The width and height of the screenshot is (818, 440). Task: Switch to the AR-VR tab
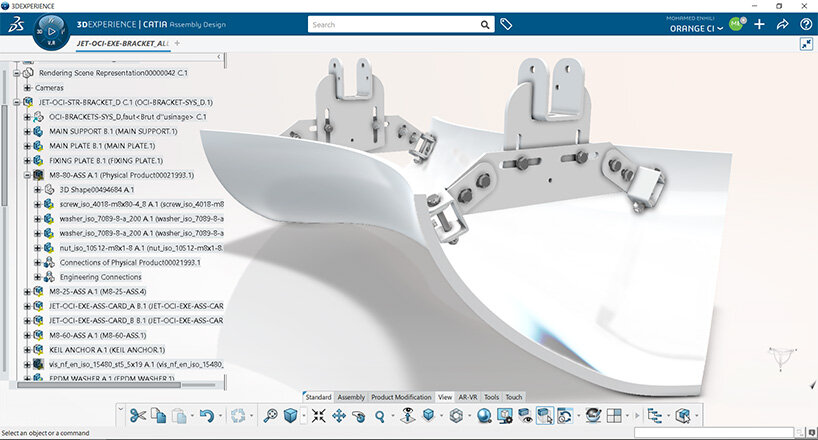[x=469, y=397]
